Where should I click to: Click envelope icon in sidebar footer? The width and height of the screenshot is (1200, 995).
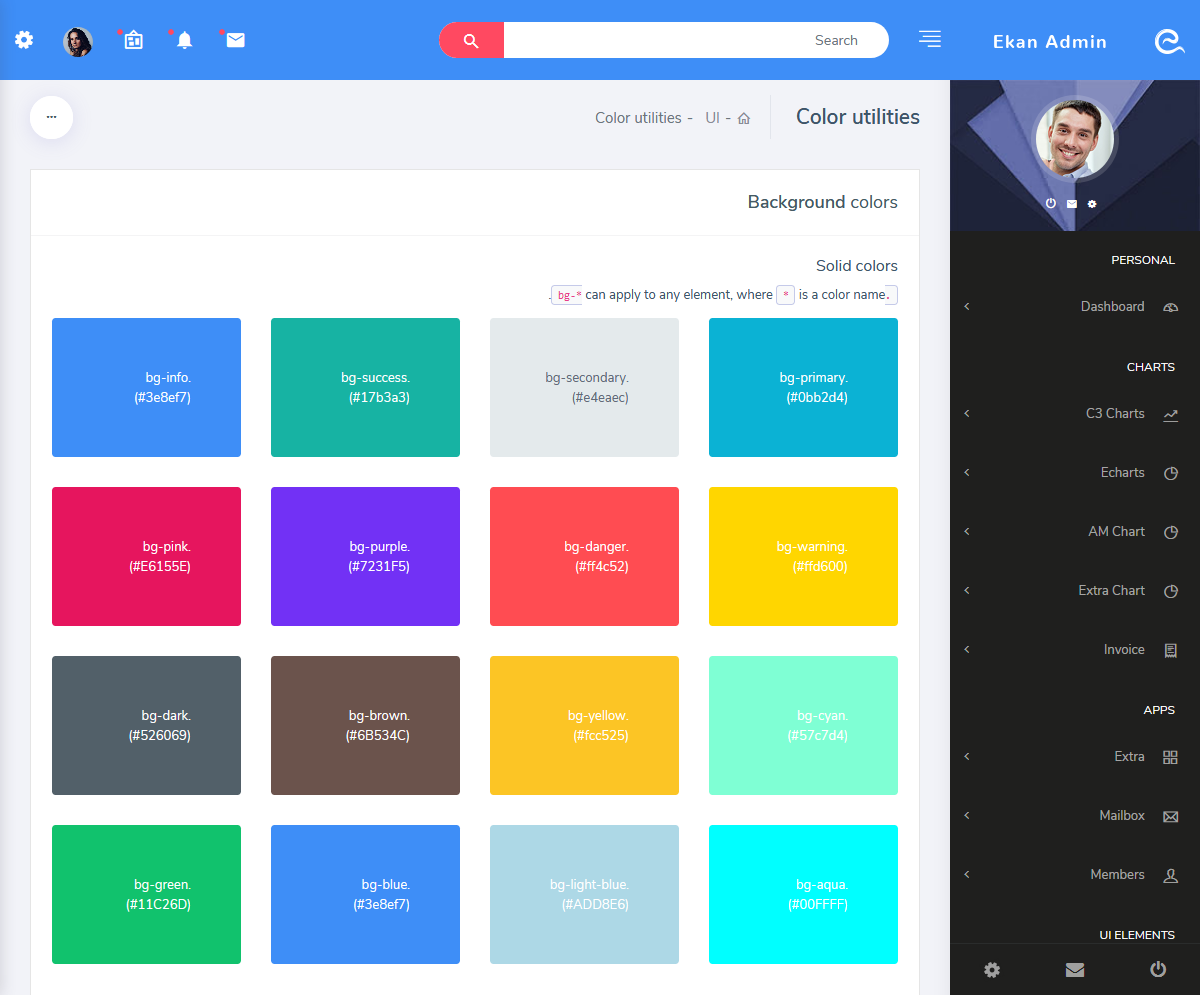click(1075, 969)
